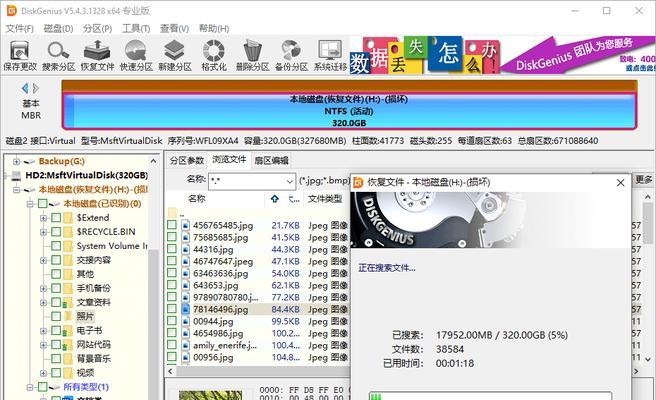Click the 删除分区 trash icon

coord(252,51)
